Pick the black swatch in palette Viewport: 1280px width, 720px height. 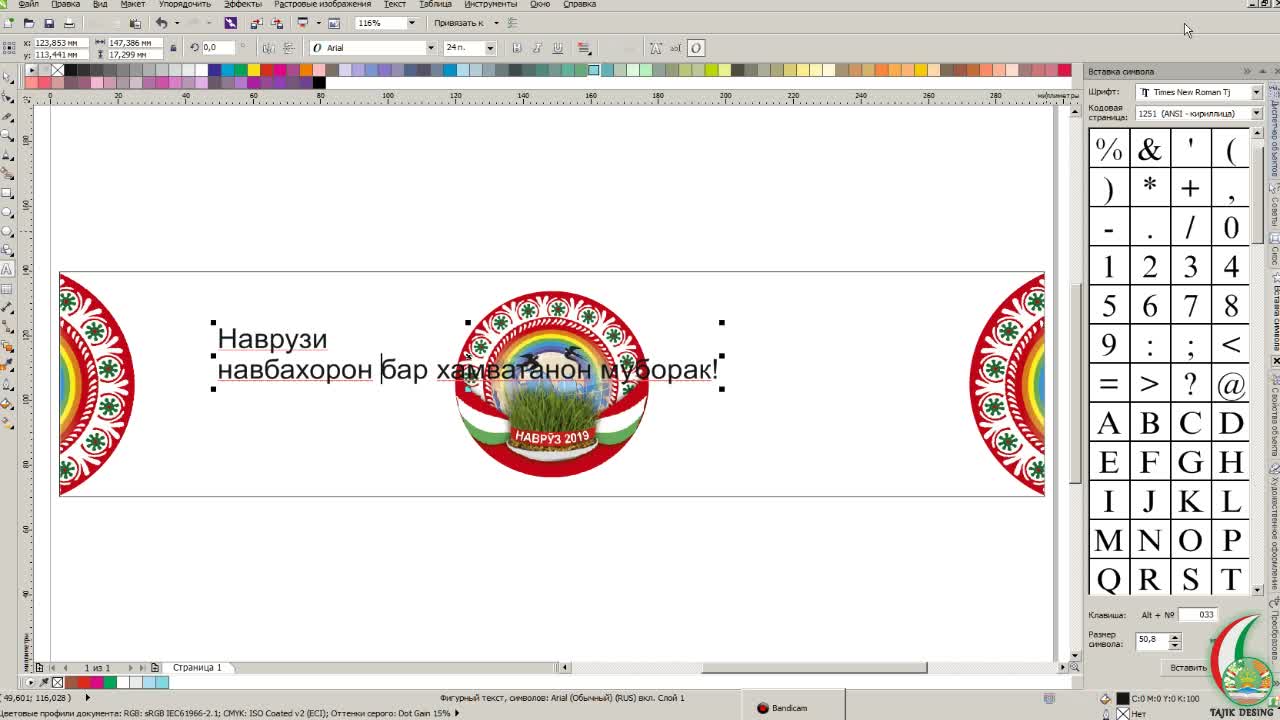click(x=70, y=70)
